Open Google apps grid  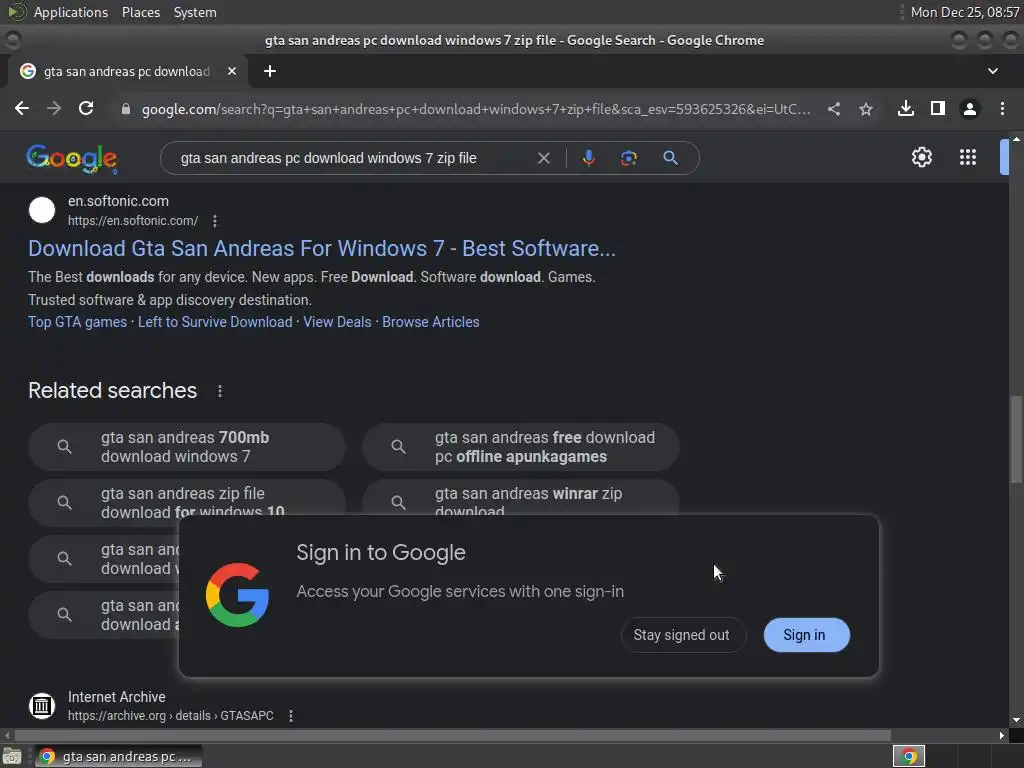click(x=968, y=157)
